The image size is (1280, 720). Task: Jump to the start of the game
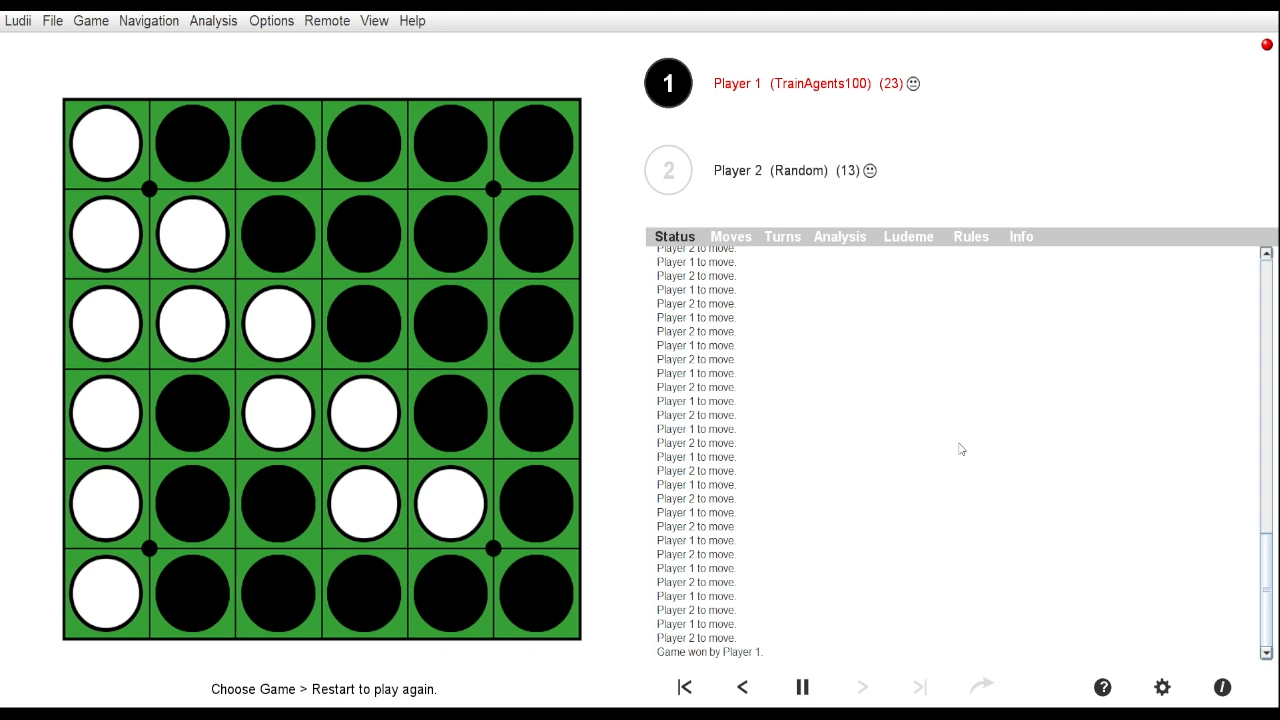coord(685,687)
